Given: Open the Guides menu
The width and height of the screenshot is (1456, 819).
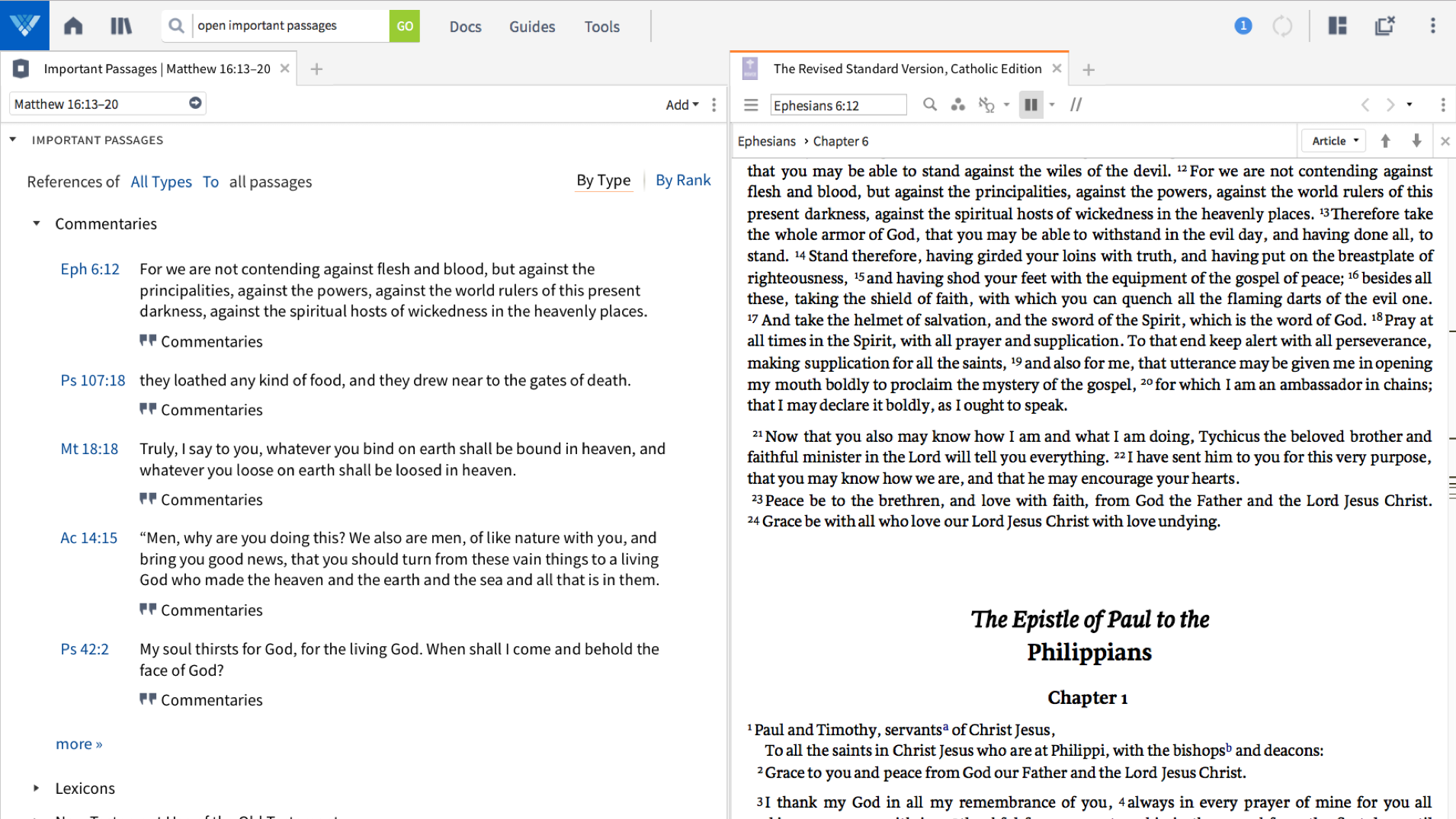Looking at the screenshot, I should [531, 27].
